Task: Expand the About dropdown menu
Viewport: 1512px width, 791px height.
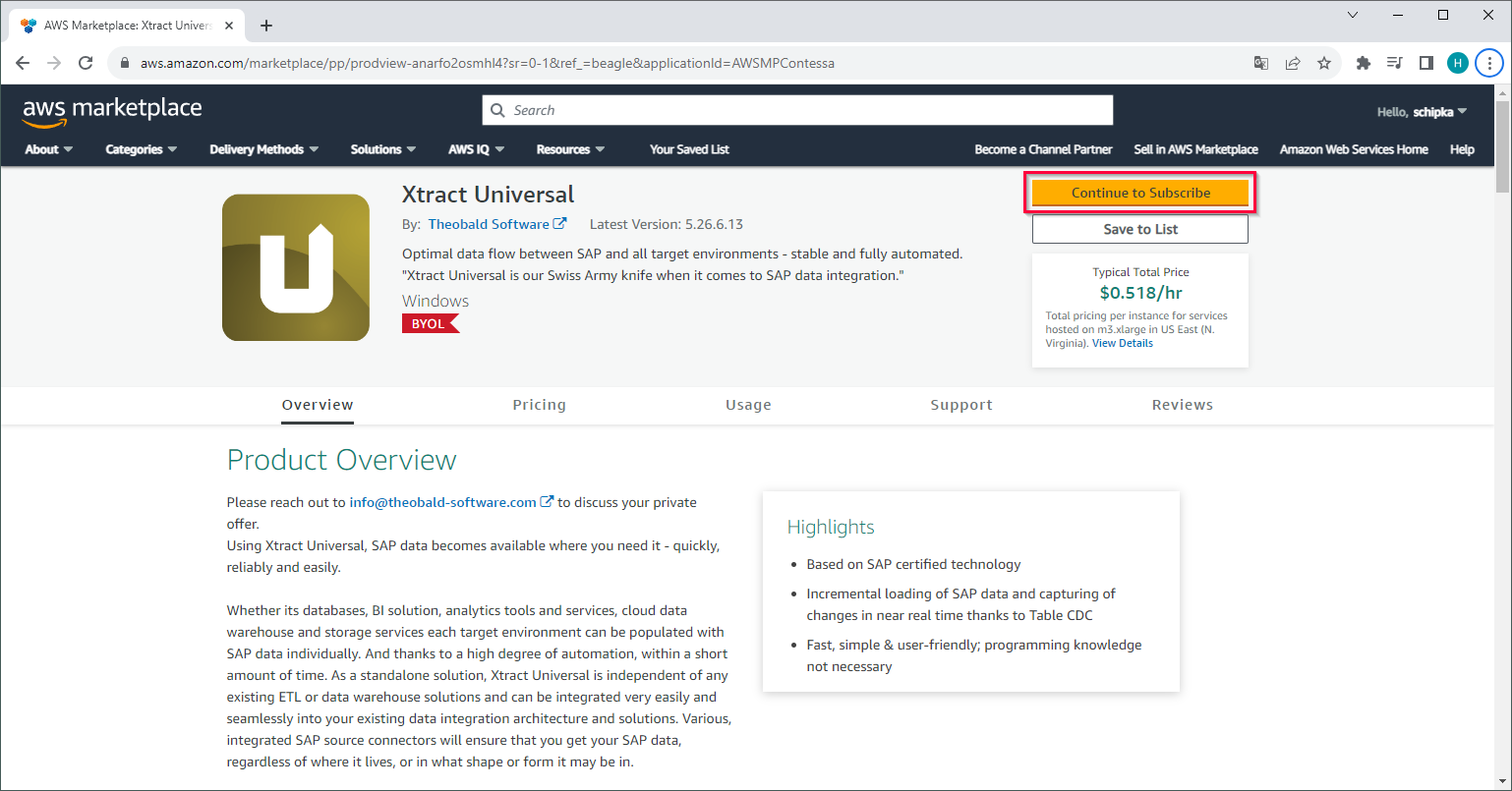Action: (x=49, y=149)
